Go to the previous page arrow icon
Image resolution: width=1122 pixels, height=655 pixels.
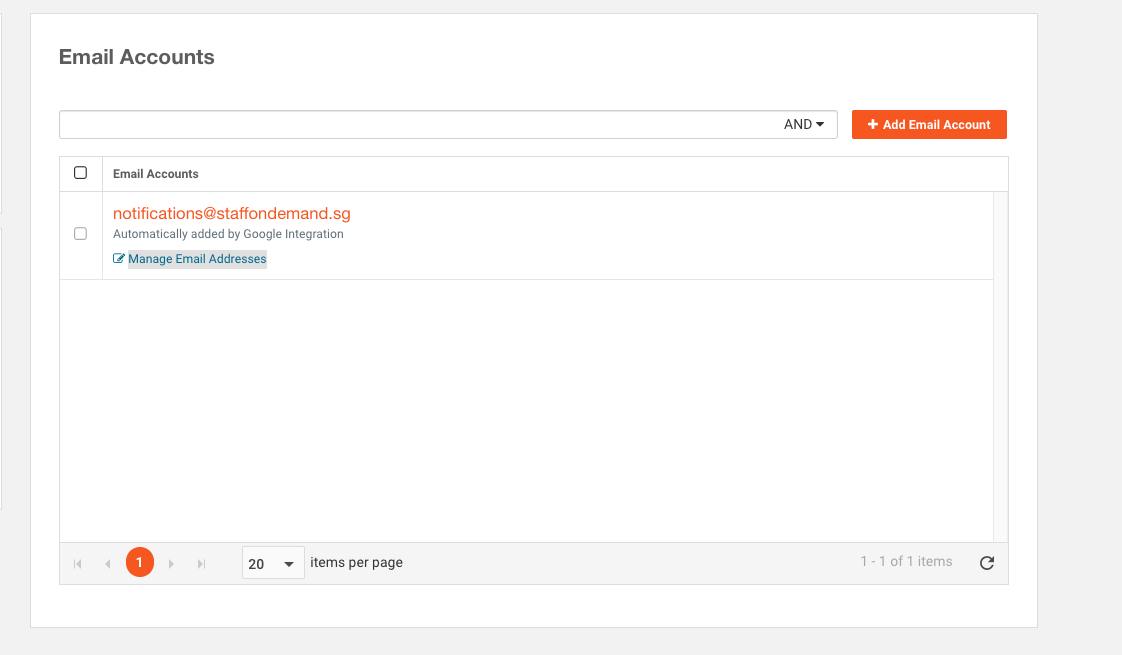tap(108, 564)
